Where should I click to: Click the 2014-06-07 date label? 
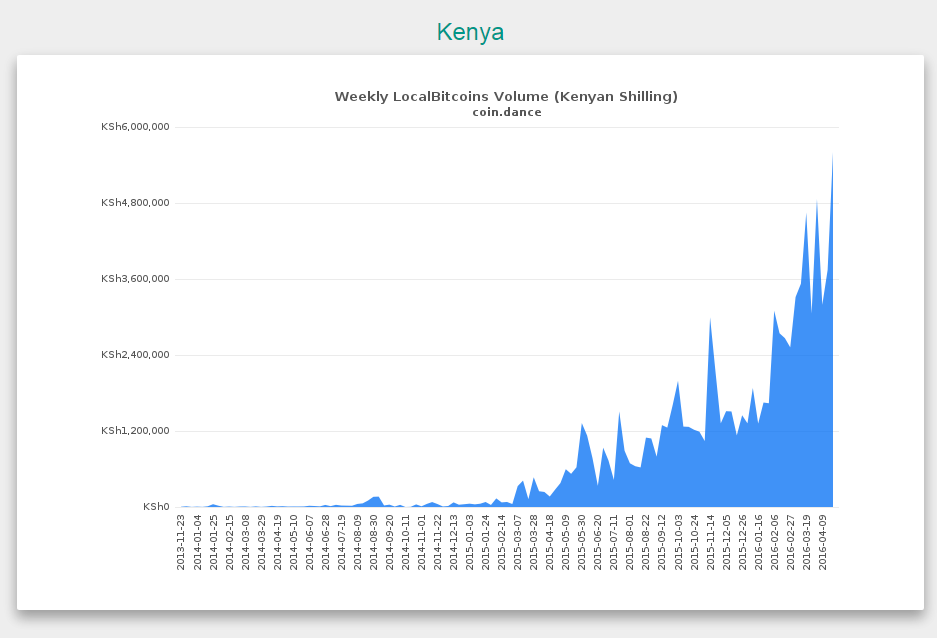pos(310,542)
